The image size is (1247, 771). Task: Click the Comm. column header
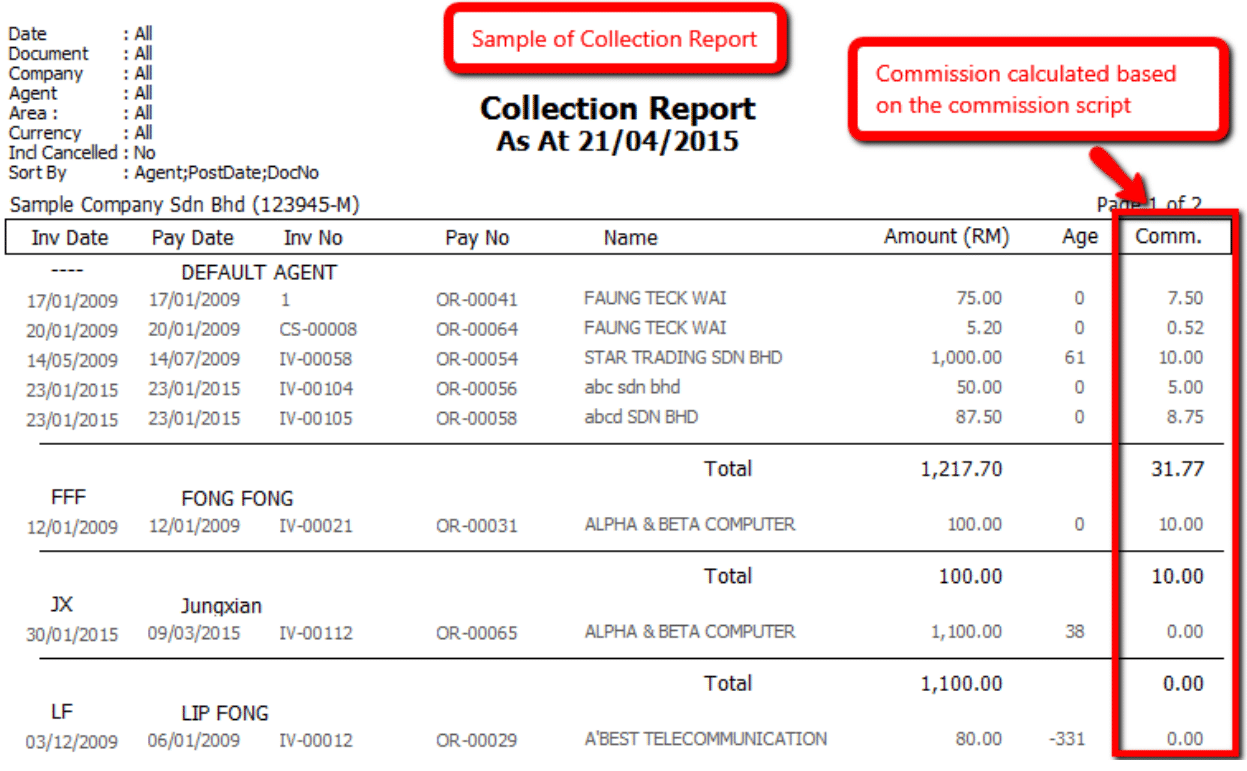(x=1168, y=237)
